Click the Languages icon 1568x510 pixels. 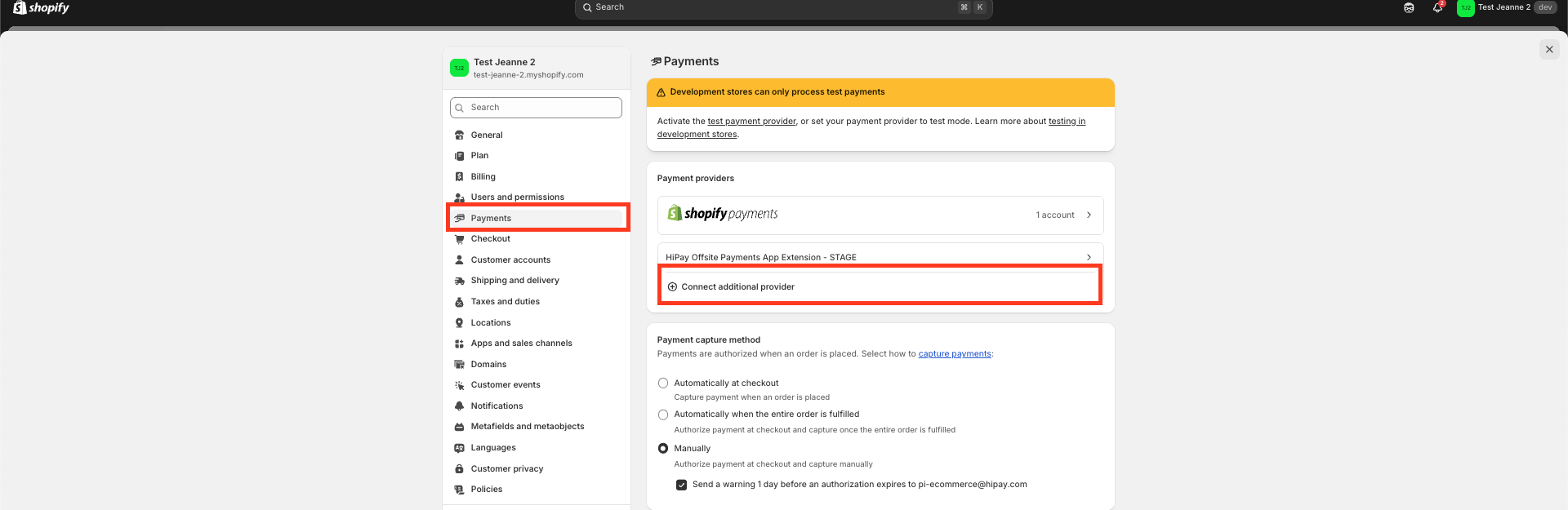[x=459, y=448]
